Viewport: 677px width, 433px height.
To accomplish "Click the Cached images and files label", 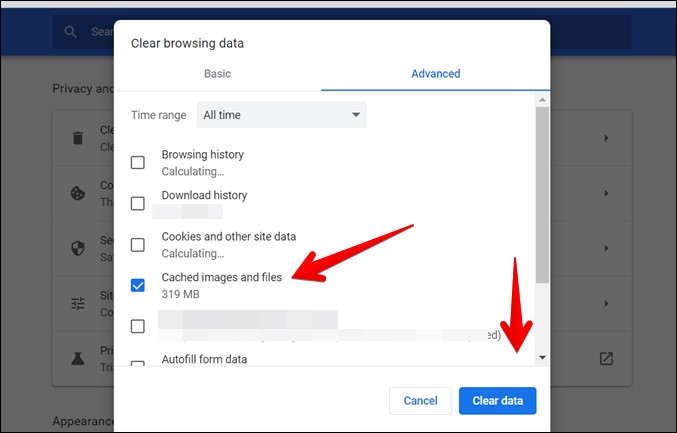I will pyautogui.click(x=221, y=277).
